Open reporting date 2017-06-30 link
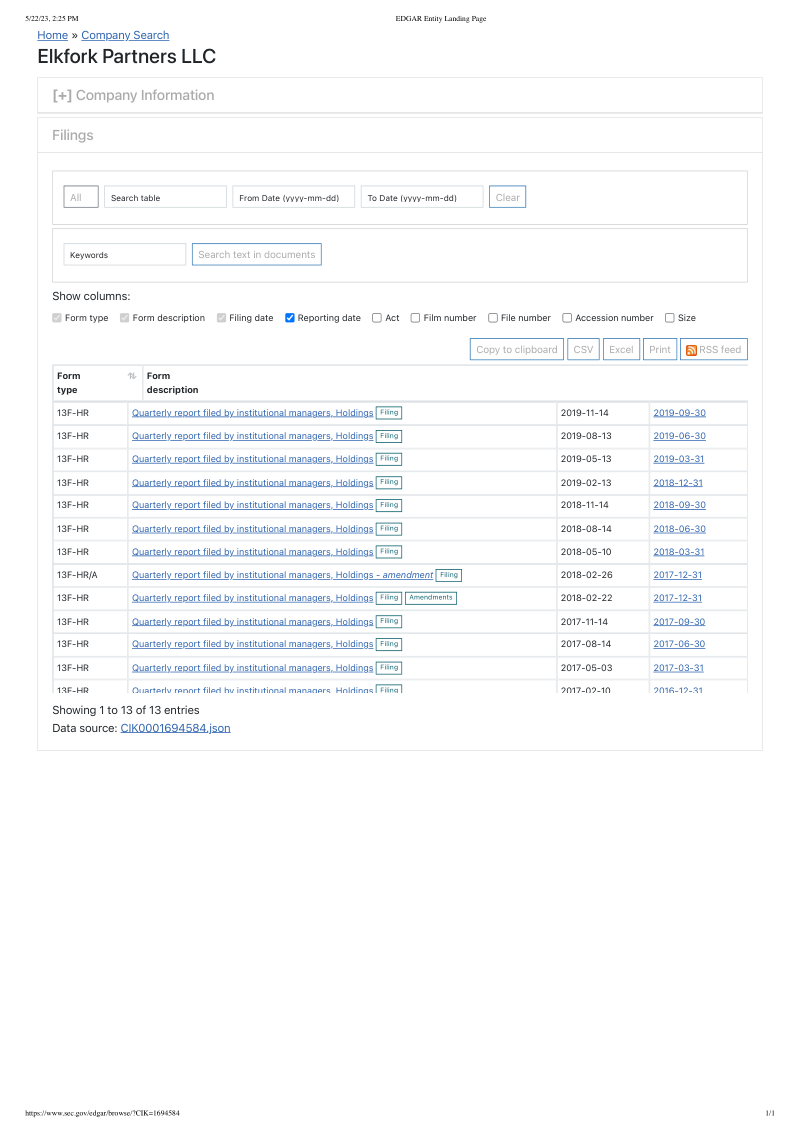 pos(679,644)
